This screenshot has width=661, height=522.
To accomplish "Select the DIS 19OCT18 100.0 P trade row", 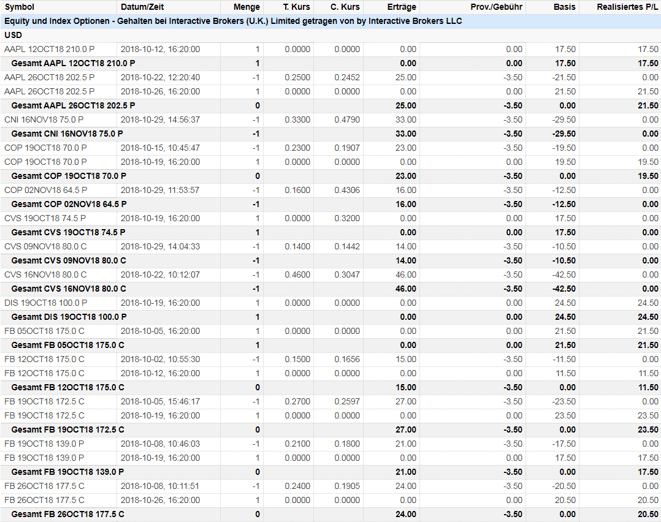I will coord(330,303).
